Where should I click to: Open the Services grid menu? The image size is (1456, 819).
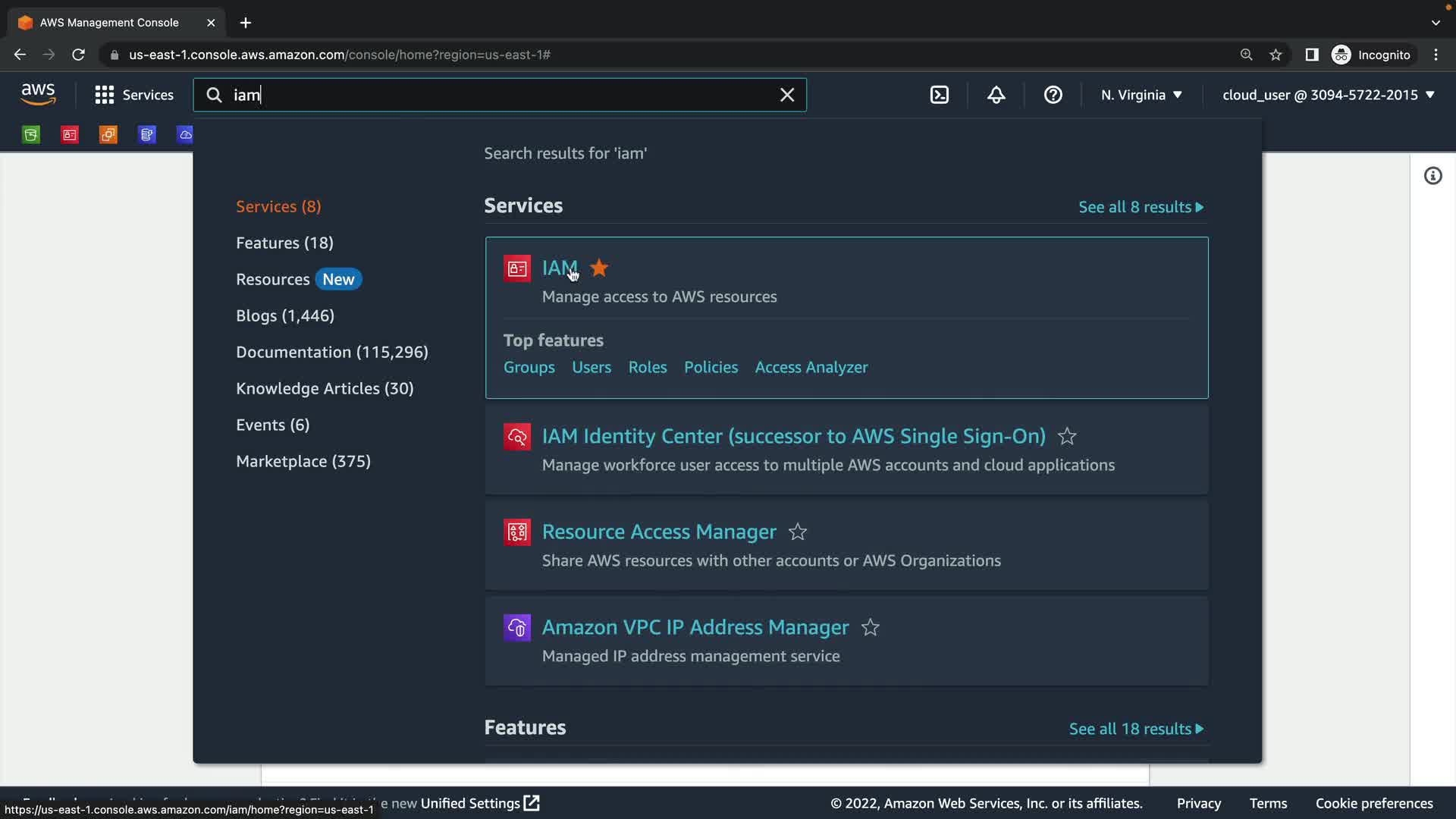pos(104,95)
